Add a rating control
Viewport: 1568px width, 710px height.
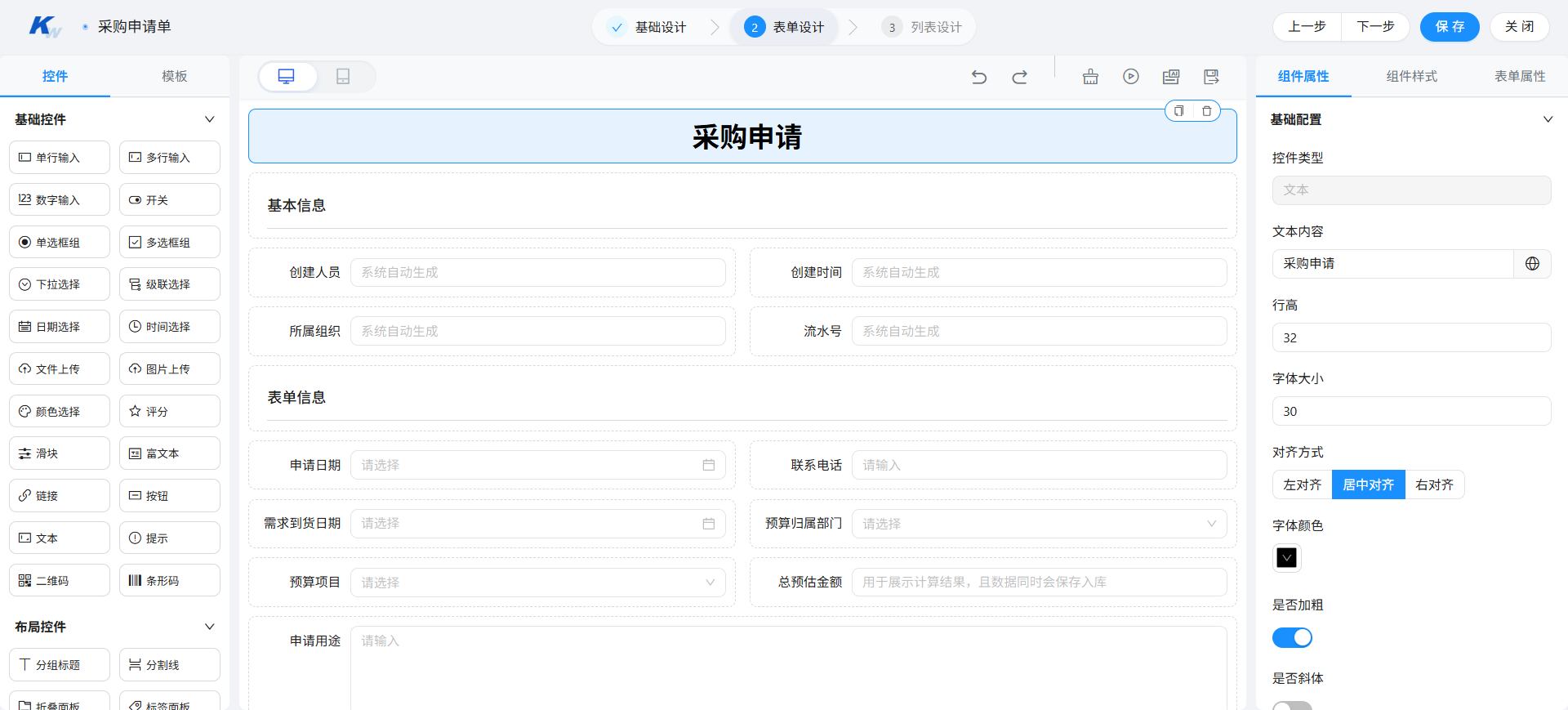coord(170,411)
